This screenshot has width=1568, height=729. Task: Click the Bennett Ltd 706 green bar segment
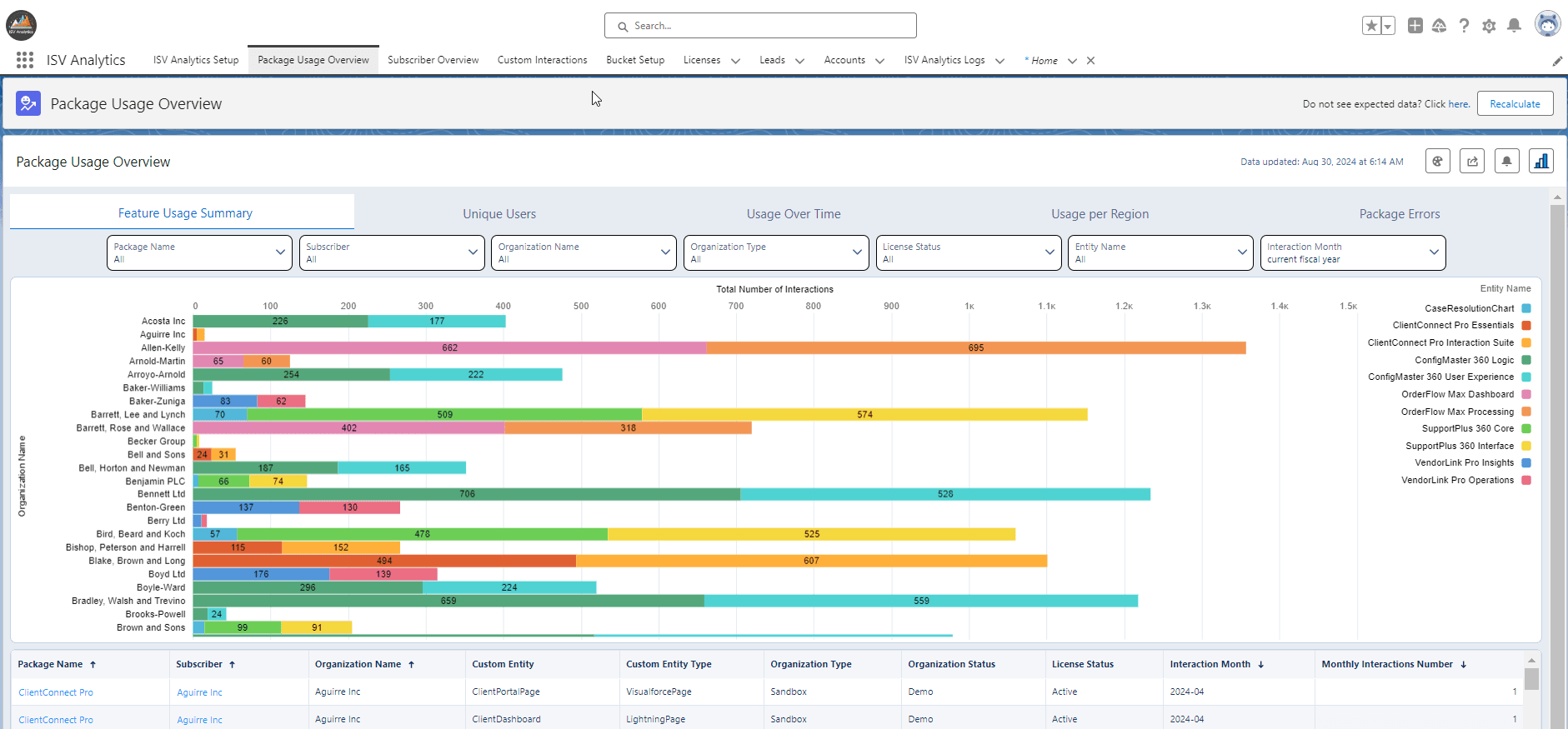pyautogui.click(x=467, y=494)
